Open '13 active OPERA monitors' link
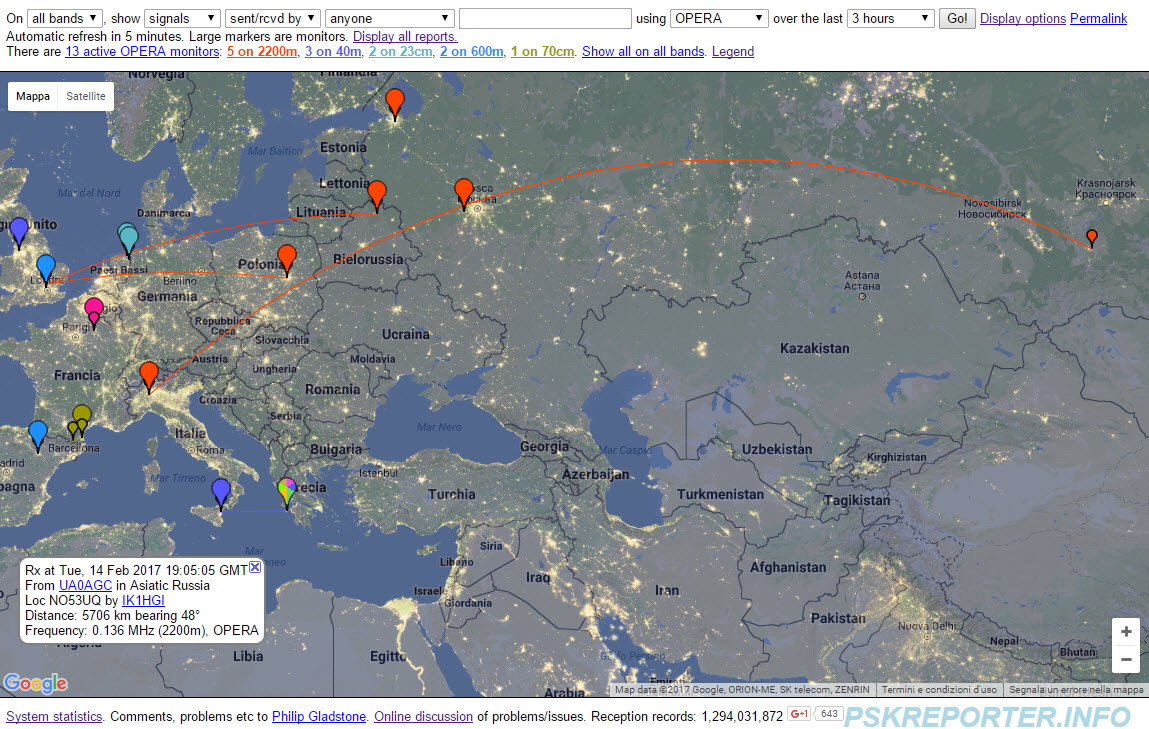 [142, 51]
